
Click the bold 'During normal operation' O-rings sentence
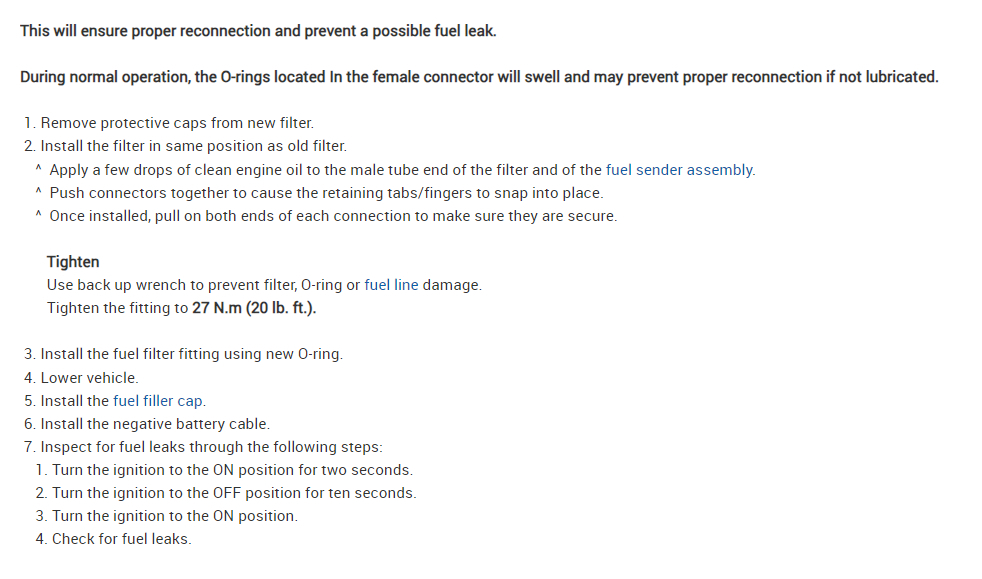pyautogui.click(x=479, y=77)
